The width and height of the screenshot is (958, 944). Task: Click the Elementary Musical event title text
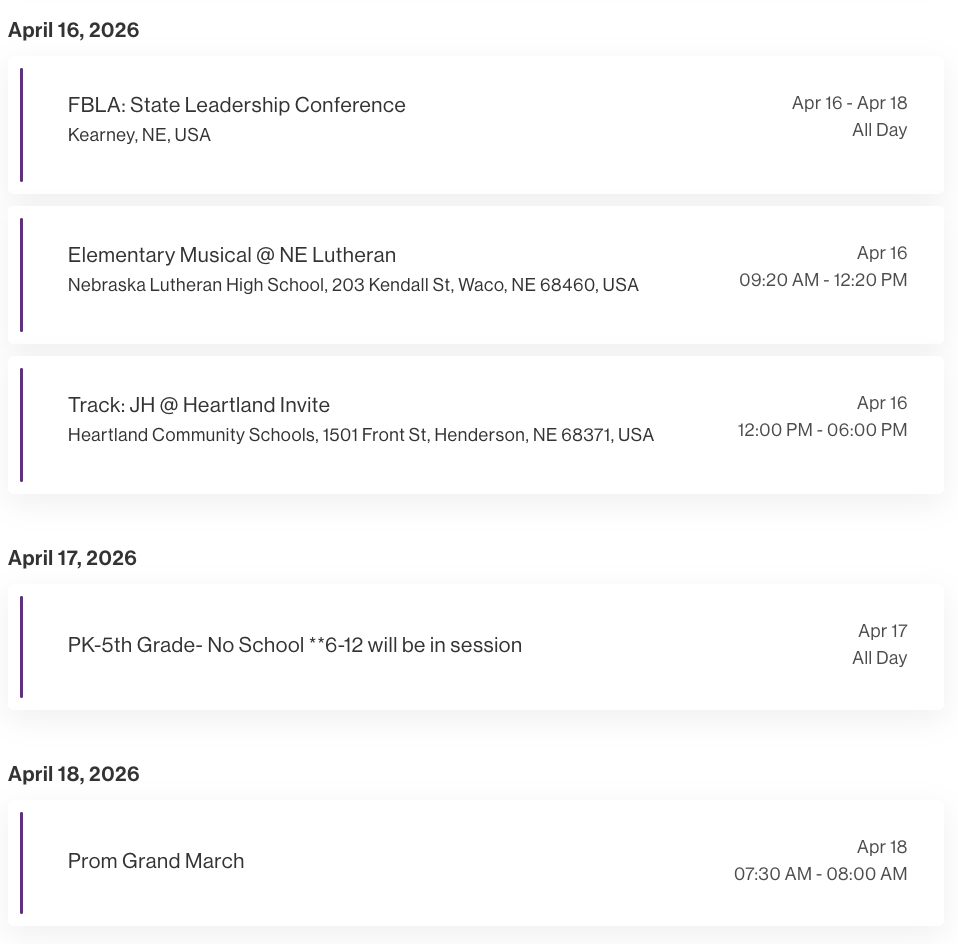click(232, 255)
